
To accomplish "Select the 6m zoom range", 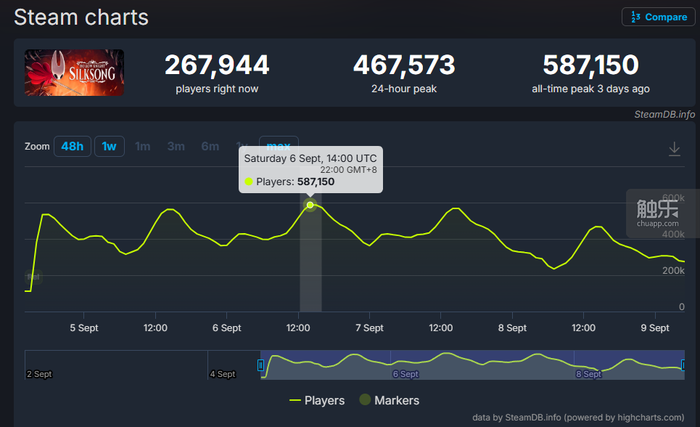I will (210, 147).
